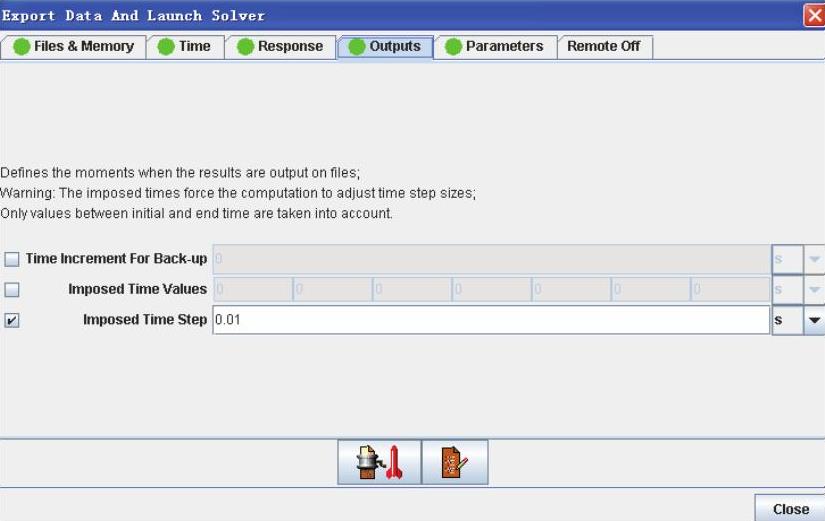Click the Time Increment For Back-up field
825x521 pixels.
[490, 260]
